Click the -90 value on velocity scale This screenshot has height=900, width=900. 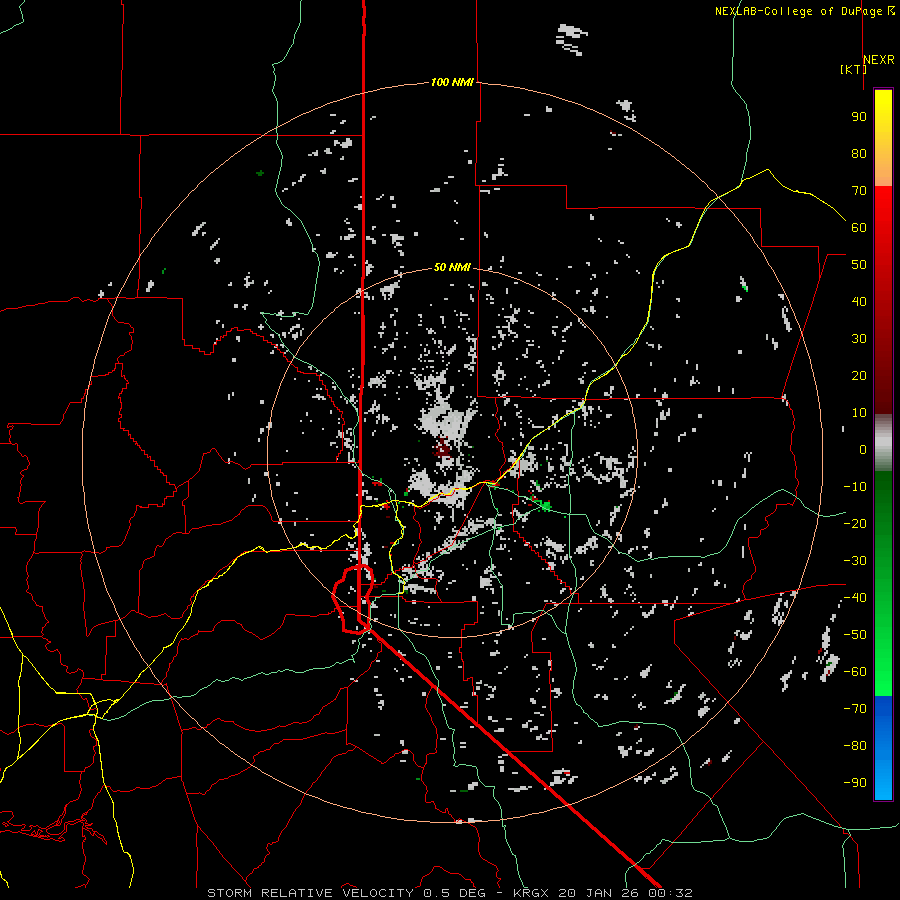click(x=855, y=783)
